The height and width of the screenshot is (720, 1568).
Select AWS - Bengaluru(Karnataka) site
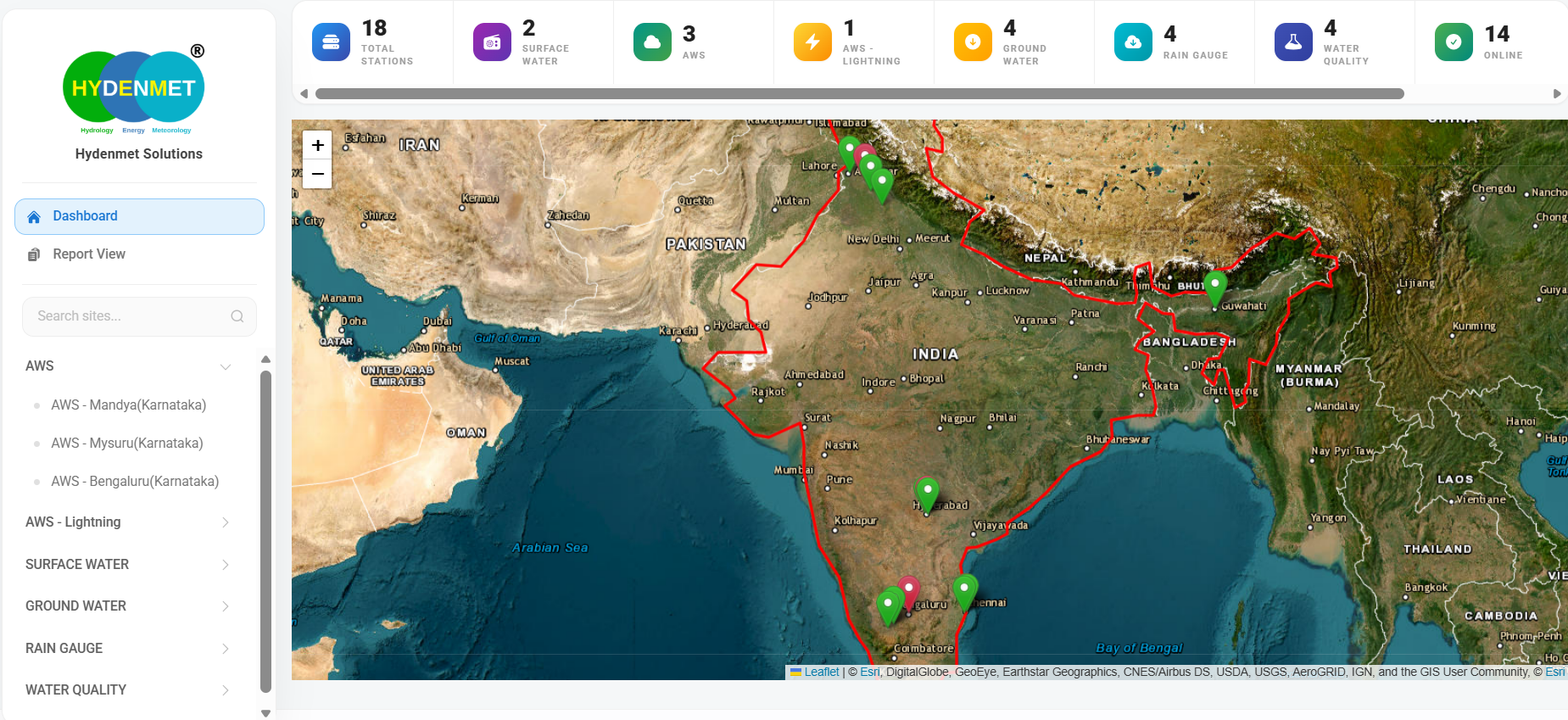(134, 482)
